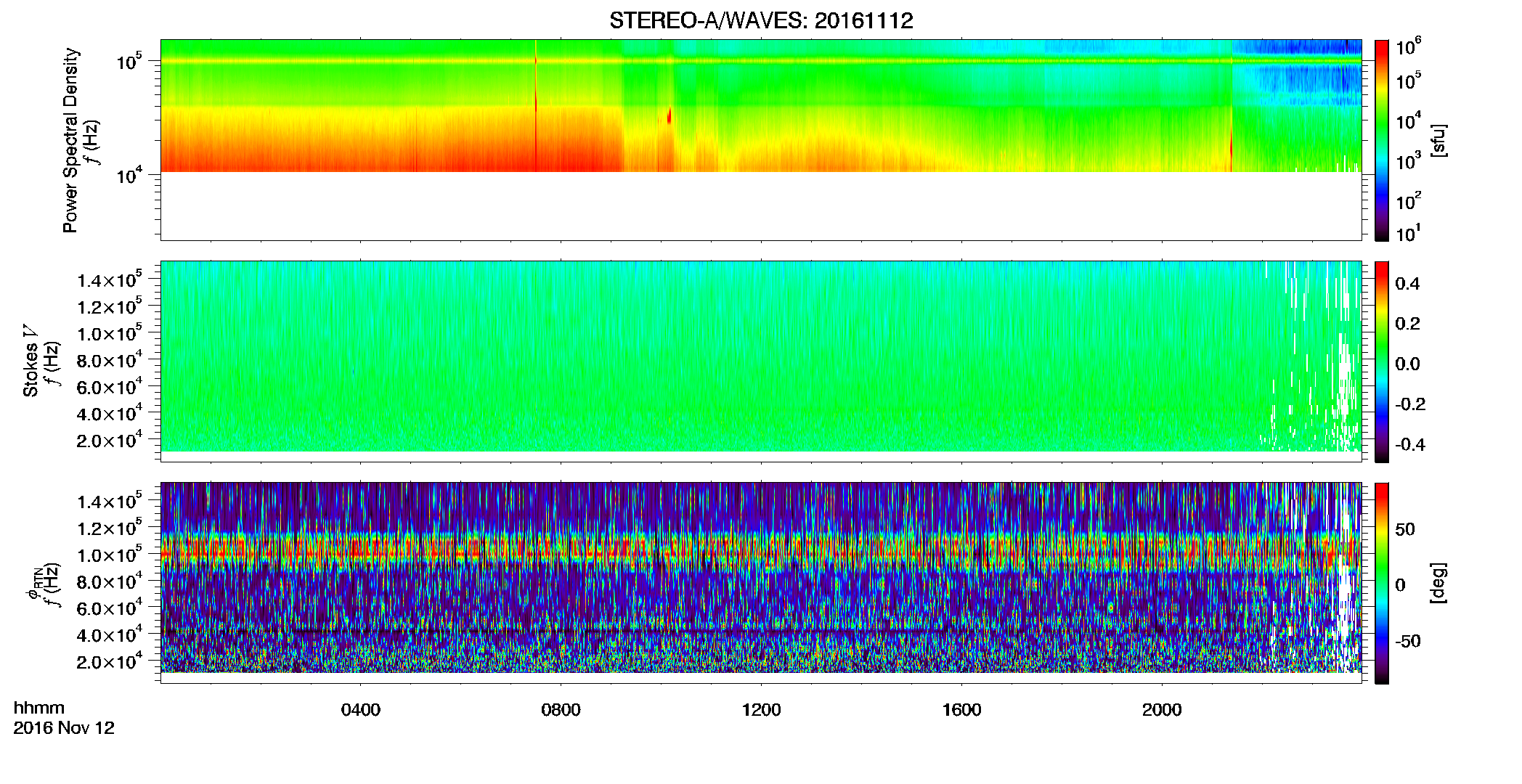Click the 0800 time tick label
The width and height of the screenshot is (1522, 784).
(561, 710)
